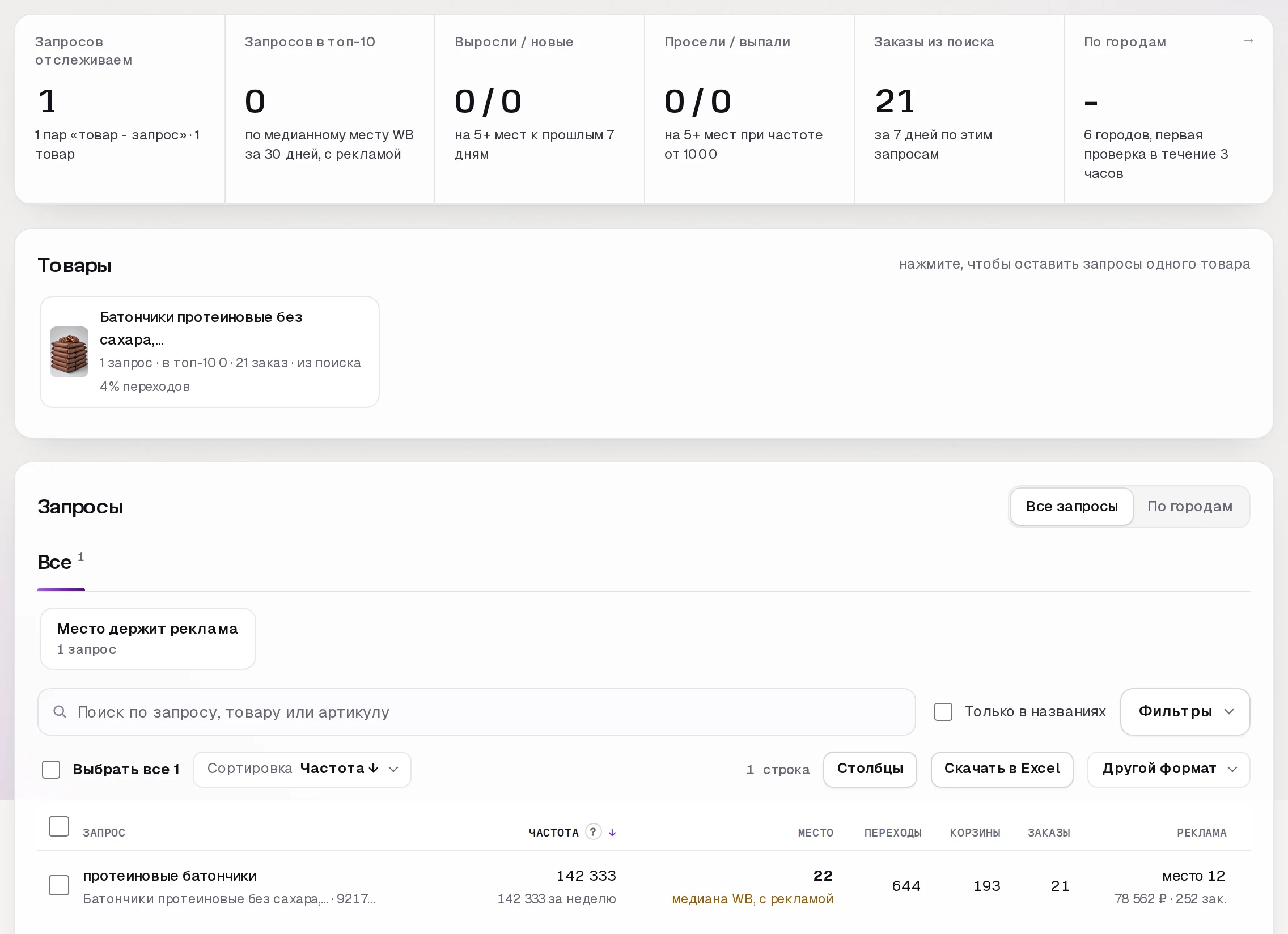Click Скачать в Excel button
This screenshot has height=934, width=1288.
coord(1002,769)
